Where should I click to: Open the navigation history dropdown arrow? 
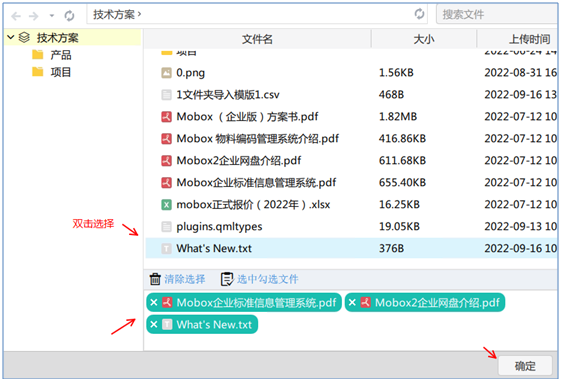point(52,16)
